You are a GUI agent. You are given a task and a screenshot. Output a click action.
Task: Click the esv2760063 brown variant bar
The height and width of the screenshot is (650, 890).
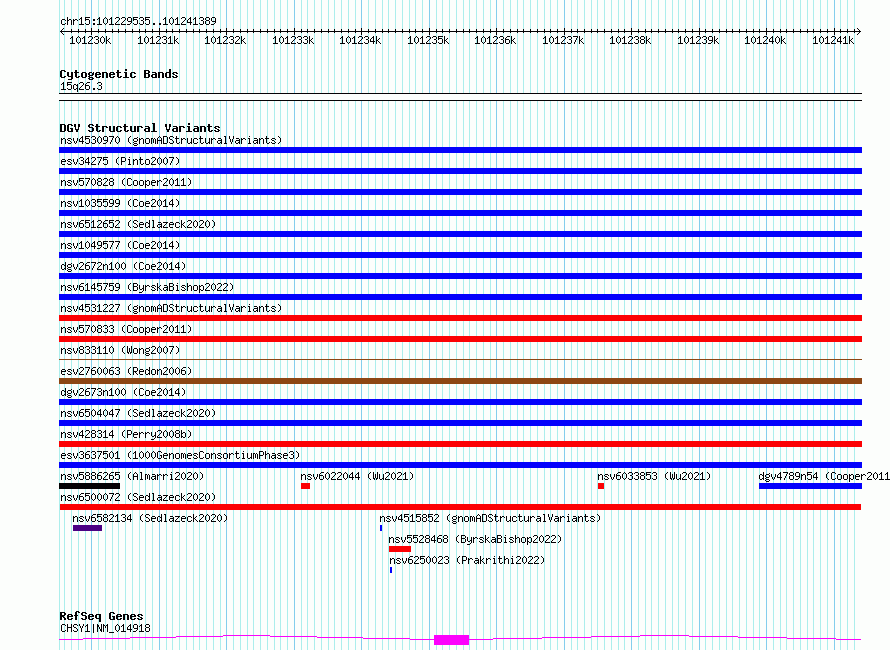point(460,381)
